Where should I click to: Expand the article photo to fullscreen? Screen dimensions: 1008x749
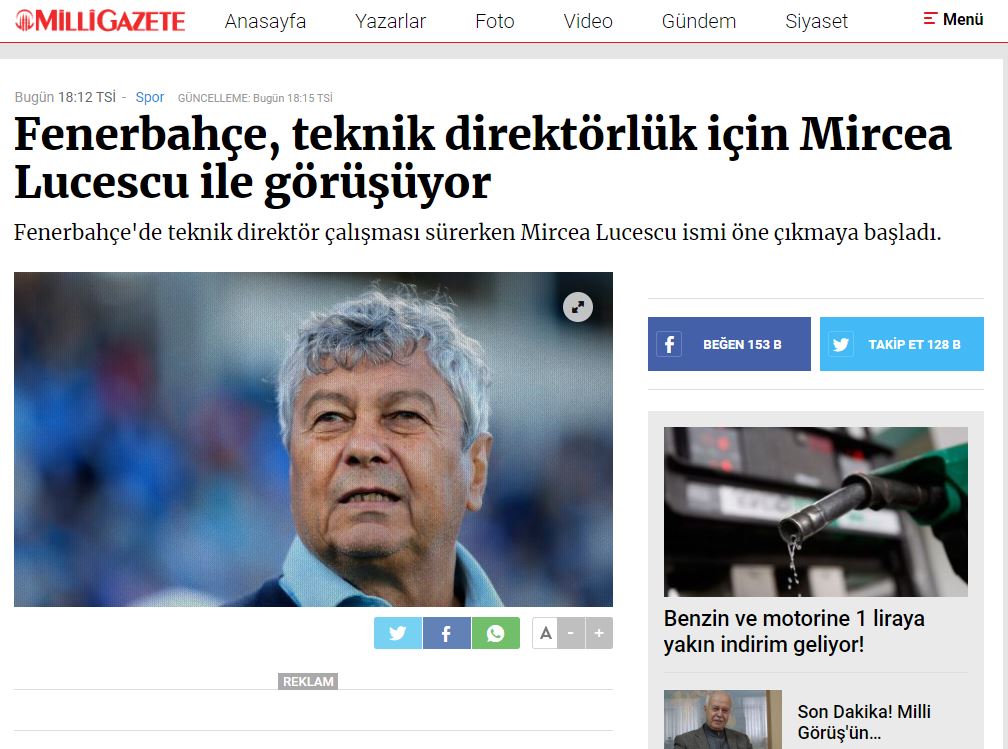point(577,307)
